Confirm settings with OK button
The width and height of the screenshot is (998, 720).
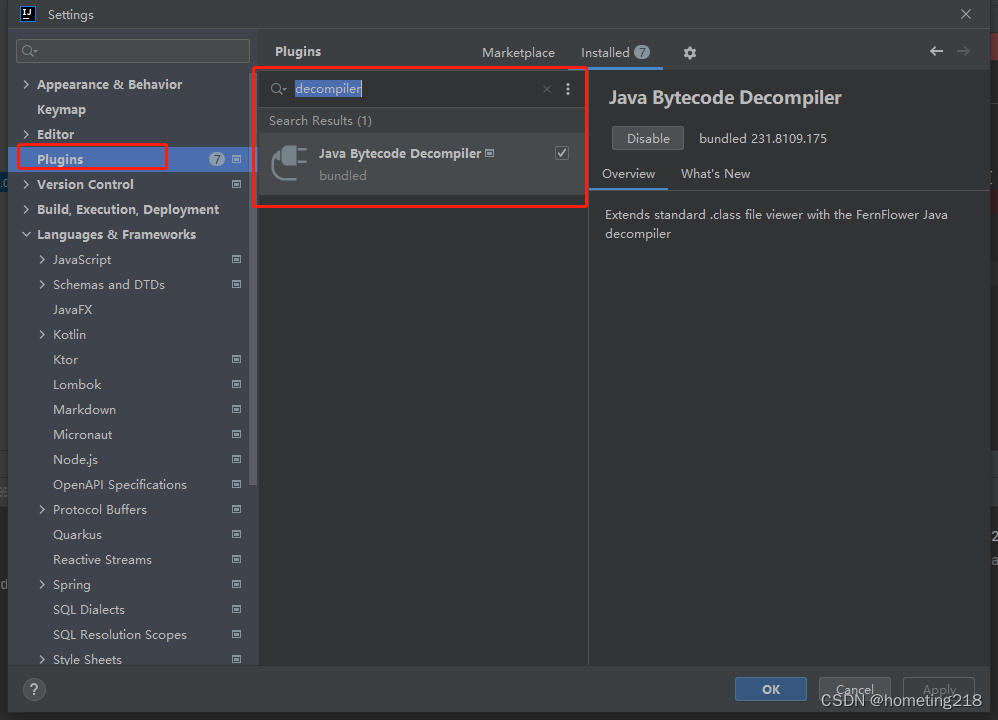coord(770,689)
